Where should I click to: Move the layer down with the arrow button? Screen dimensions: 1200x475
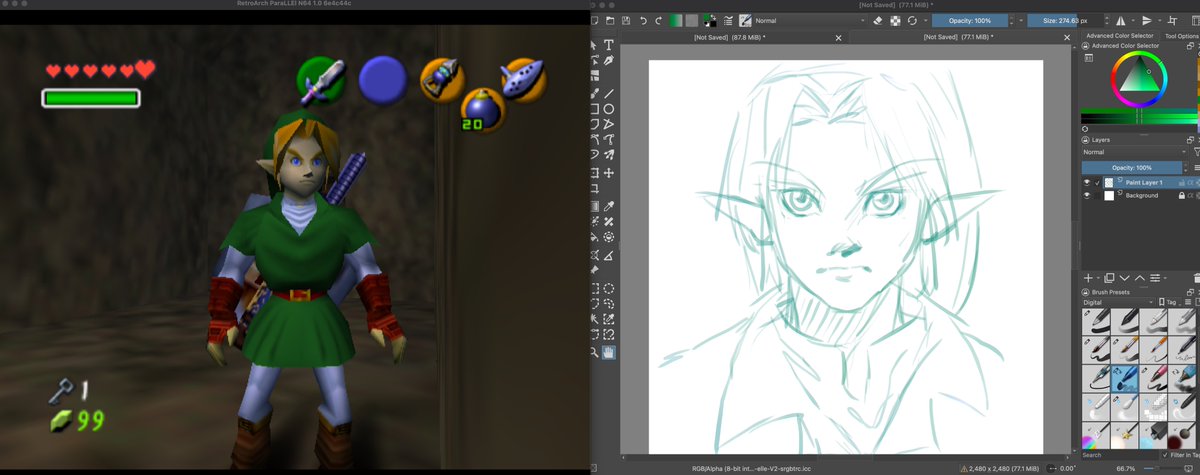click(1124, 278)
